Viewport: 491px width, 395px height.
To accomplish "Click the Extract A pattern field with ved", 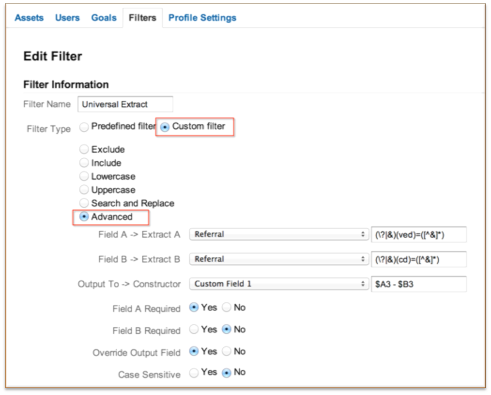I will pyautogui.click(x=419, y=235).
